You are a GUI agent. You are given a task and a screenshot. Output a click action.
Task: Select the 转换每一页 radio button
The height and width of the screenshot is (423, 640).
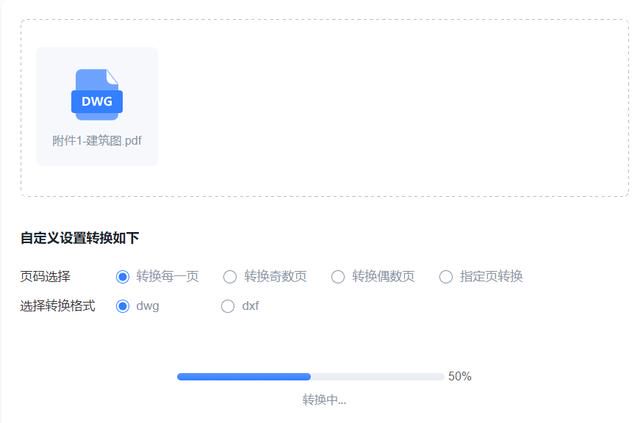tap(122, 277)
